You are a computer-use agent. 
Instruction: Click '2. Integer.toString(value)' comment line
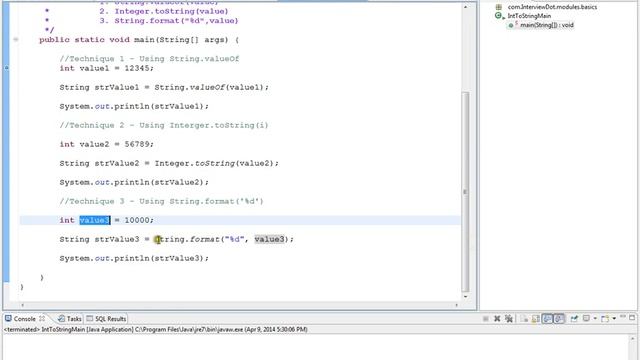[164, 11]
